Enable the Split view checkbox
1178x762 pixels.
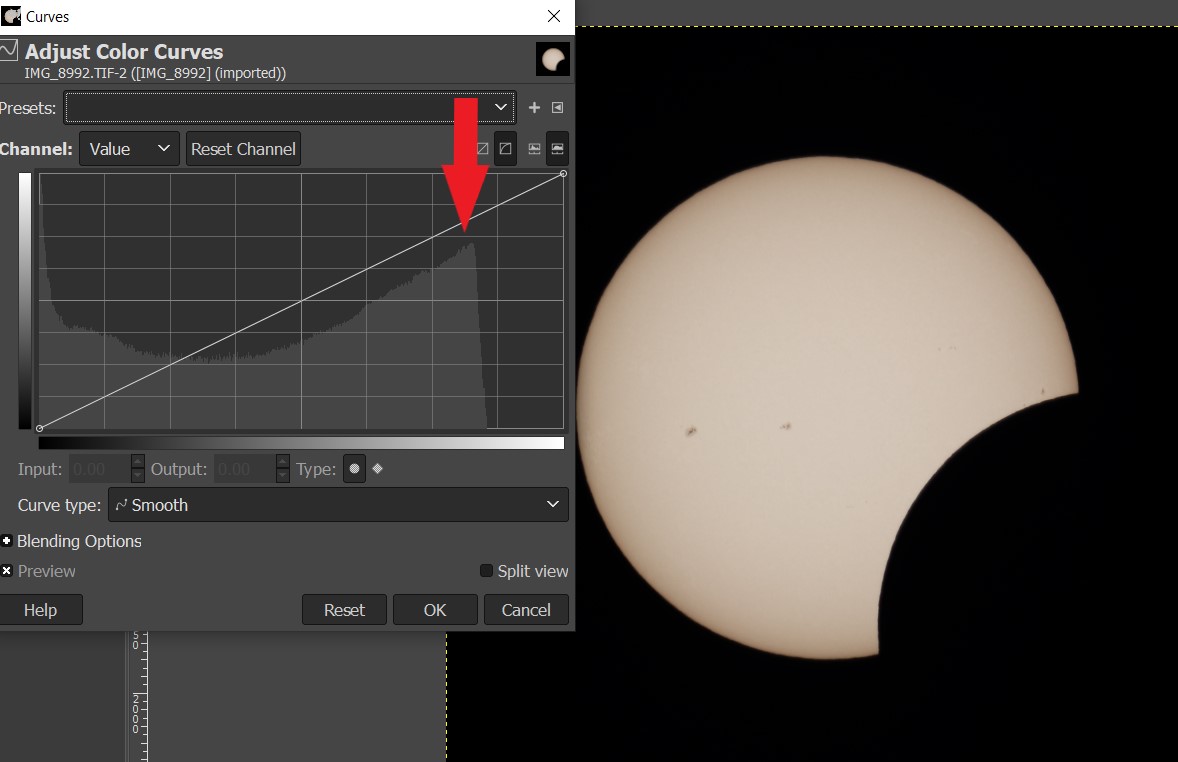[x=487, y=571]
